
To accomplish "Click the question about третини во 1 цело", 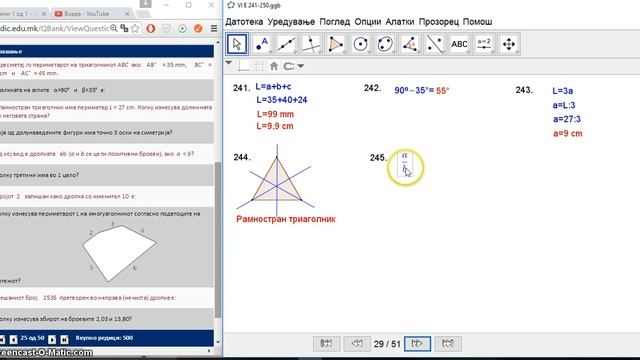I will point(106,175).
